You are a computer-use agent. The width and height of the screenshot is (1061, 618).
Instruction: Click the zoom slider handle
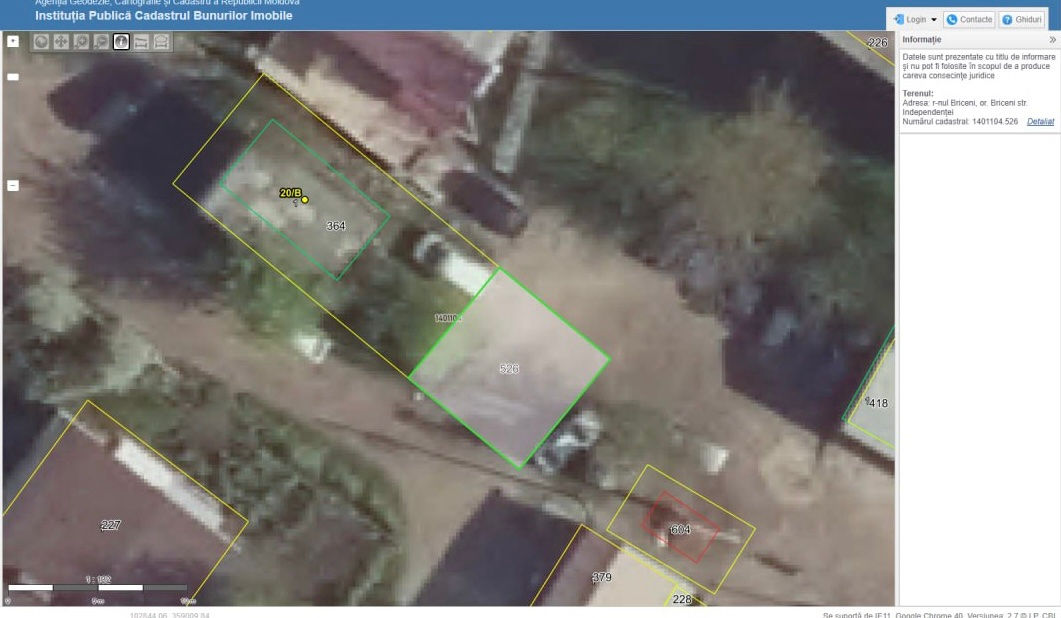13,76
